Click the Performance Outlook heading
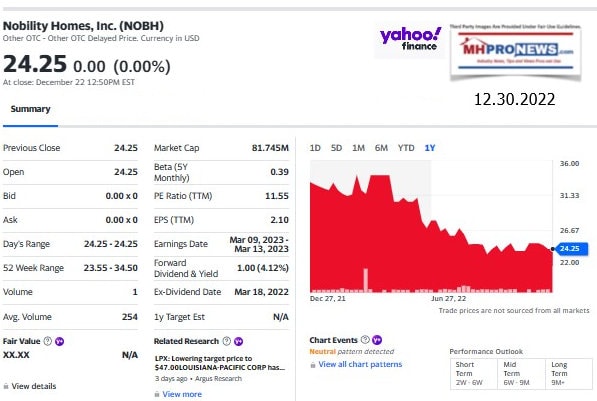 click(486, 351)
